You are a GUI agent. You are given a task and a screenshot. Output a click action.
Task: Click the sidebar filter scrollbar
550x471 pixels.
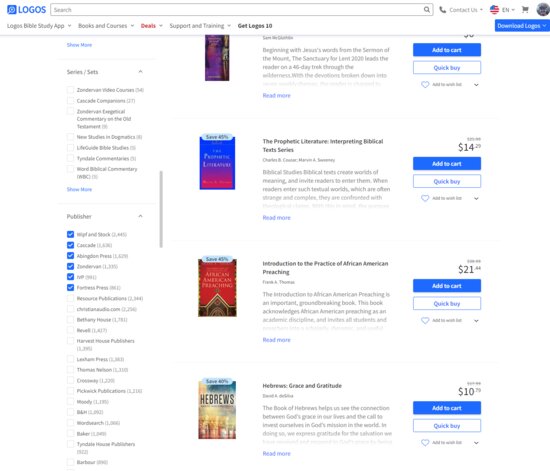161,209
